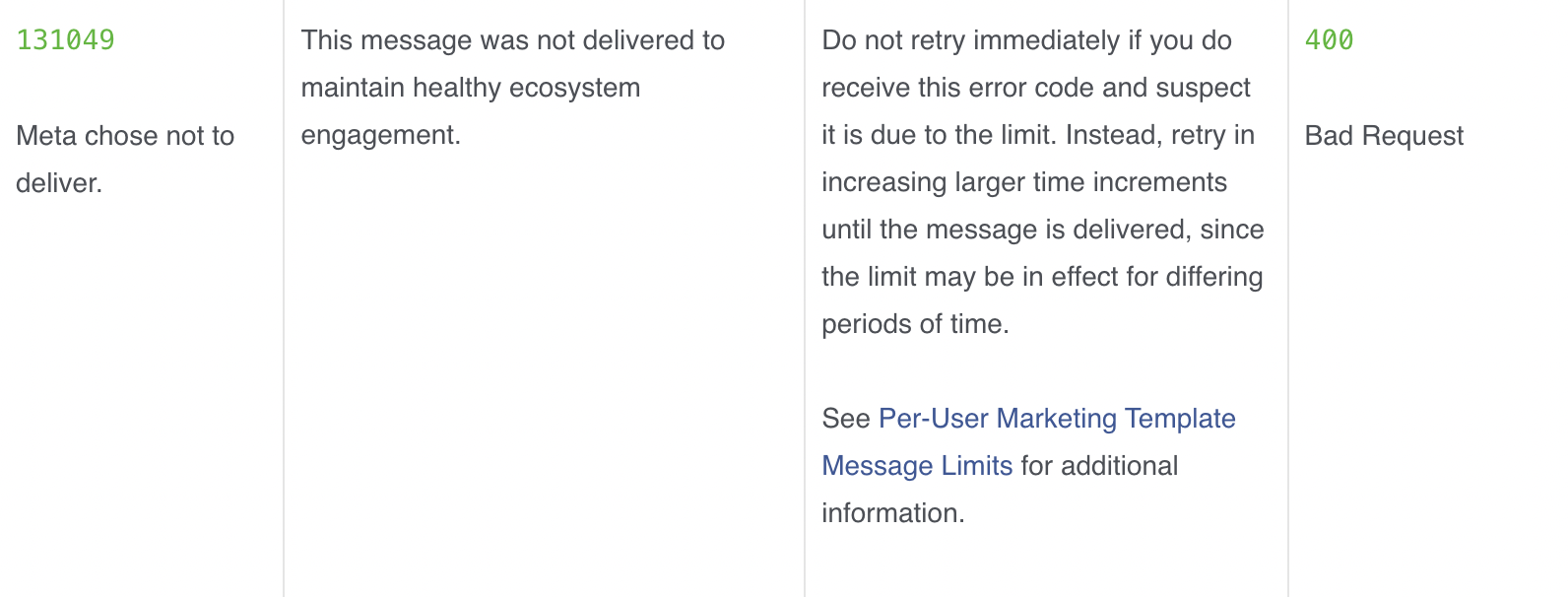The width and height of the screenshot is (1568, 597).
Task: Click the "Message Limits" link text
Action: tap(917, 466)
